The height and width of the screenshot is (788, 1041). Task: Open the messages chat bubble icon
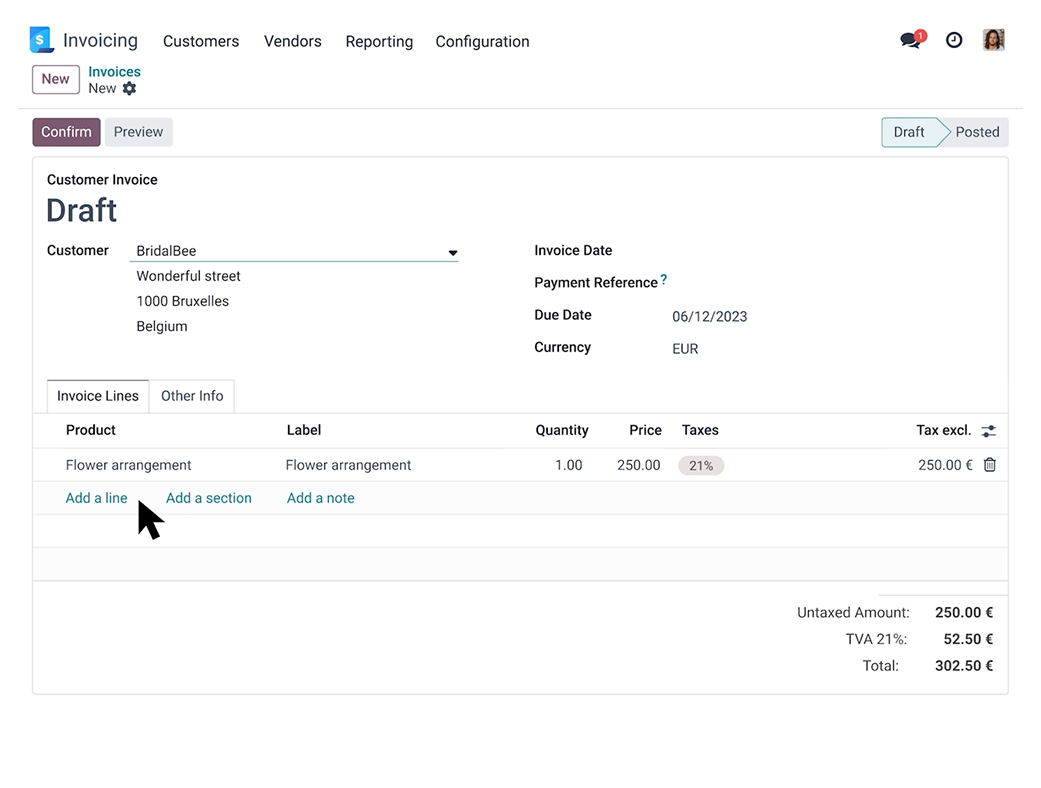[911, 40]
